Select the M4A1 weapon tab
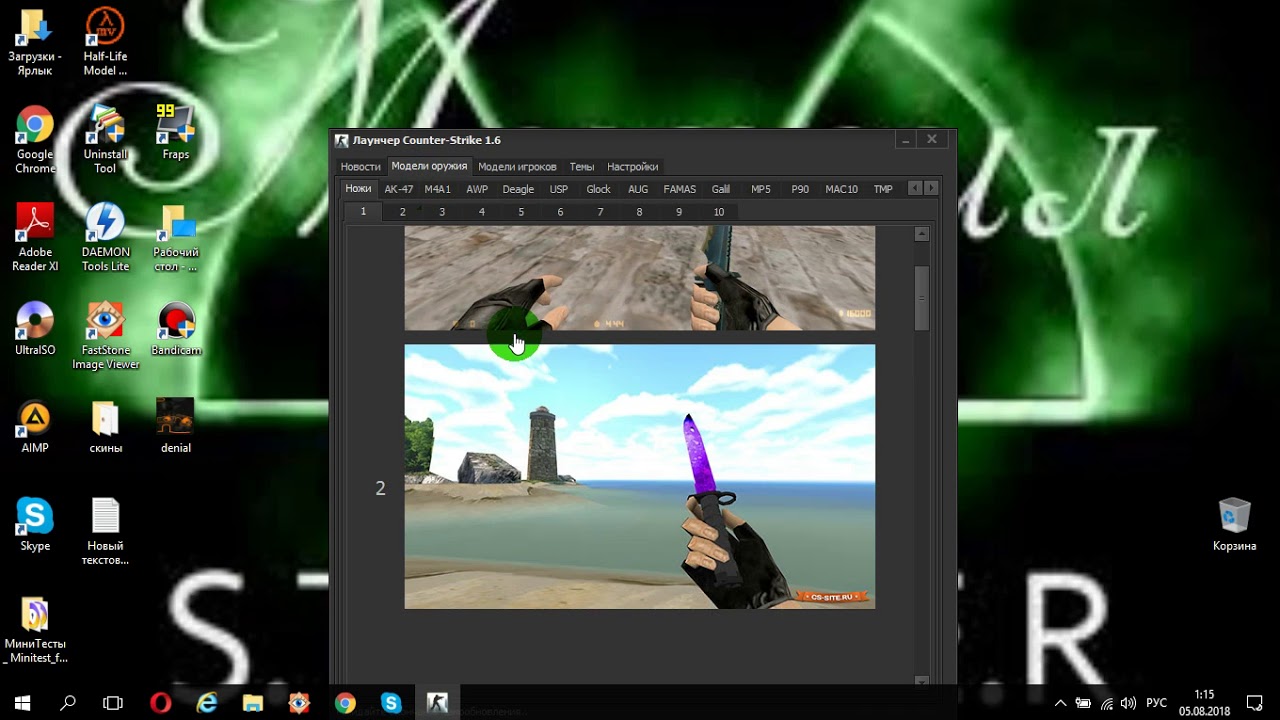 437,189
